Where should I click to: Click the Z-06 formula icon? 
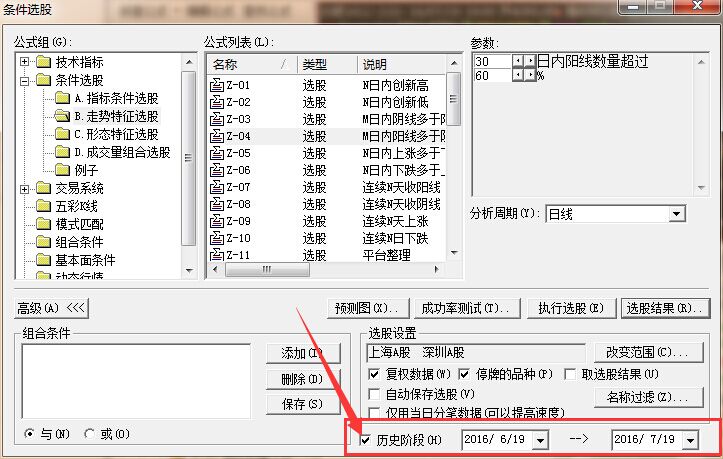tap(217, 170)
